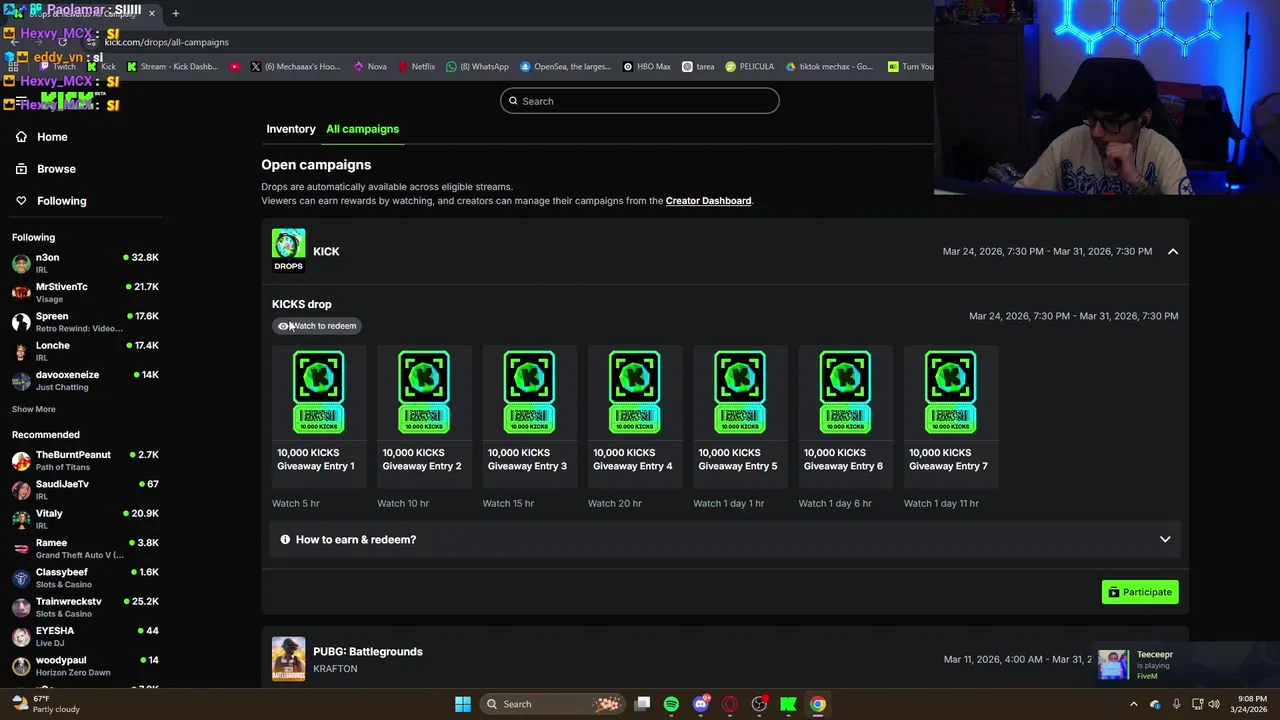Open the PELICULA bookmark
This screenshot has height=720, width=1280.
(x=750, y=67)
